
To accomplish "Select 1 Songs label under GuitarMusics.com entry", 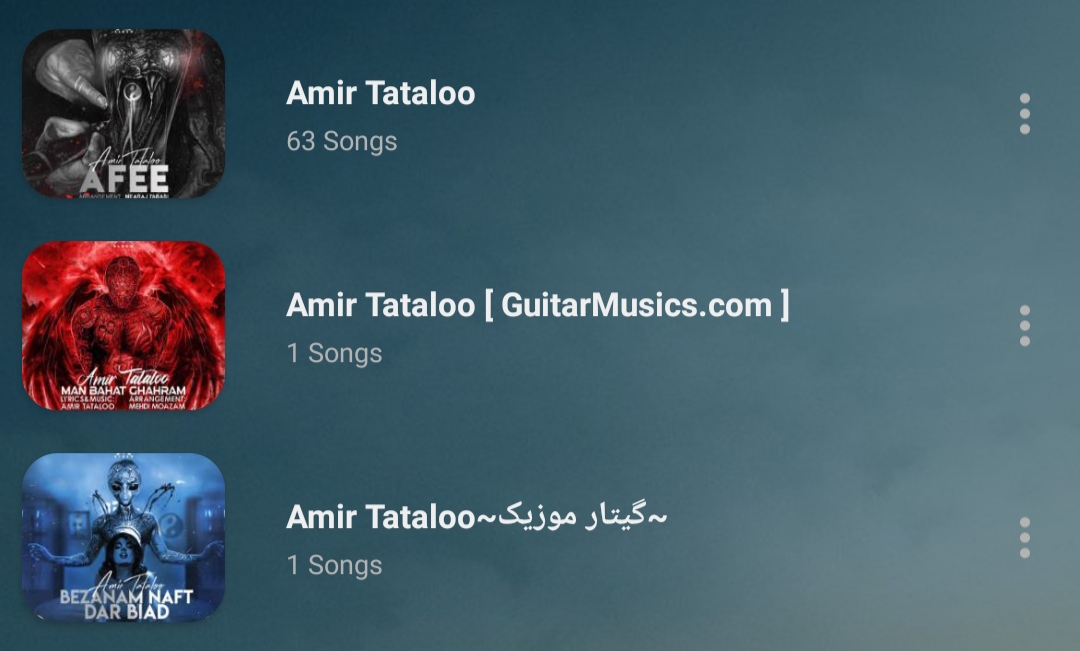I will click(x=334, y=353).
